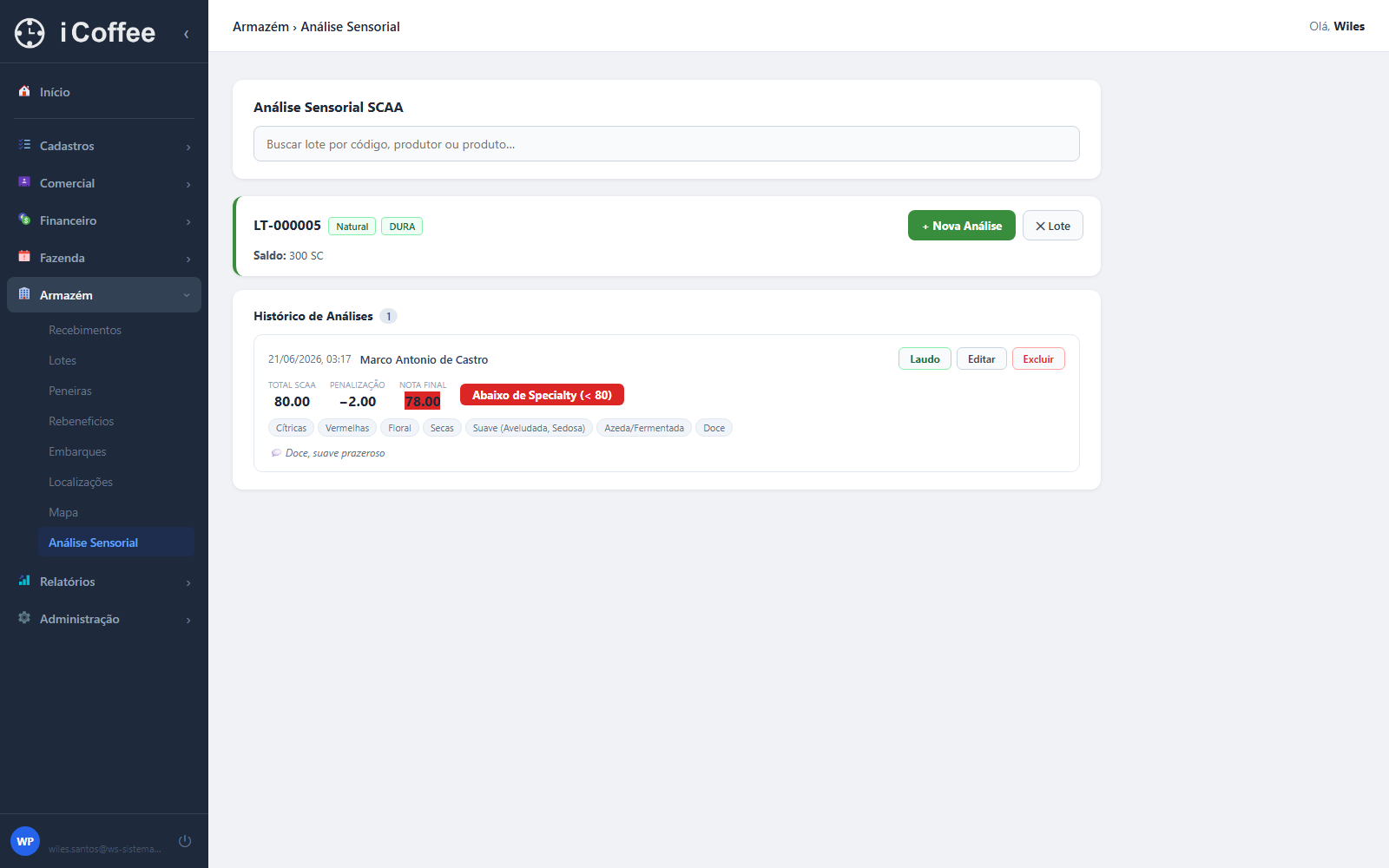Open the WP user avatar
This screenshot has height=868, width=1389.
[25, 841]
